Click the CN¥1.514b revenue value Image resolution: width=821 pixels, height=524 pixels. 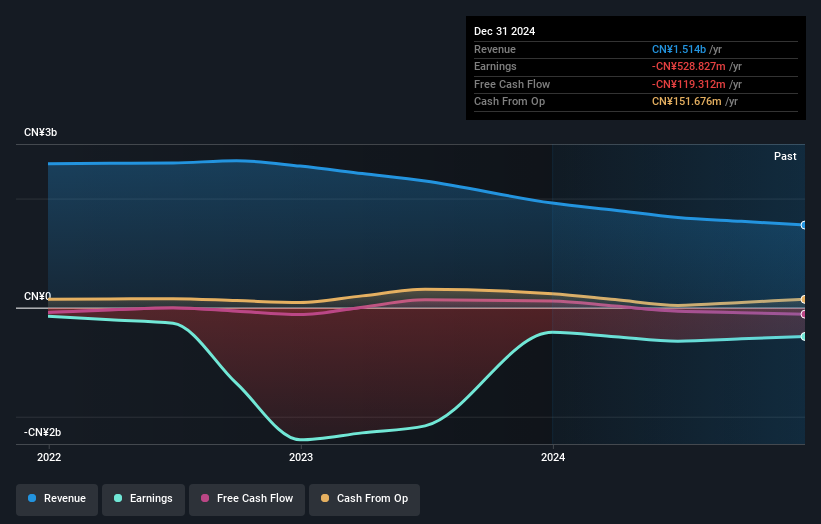point(679,49)
